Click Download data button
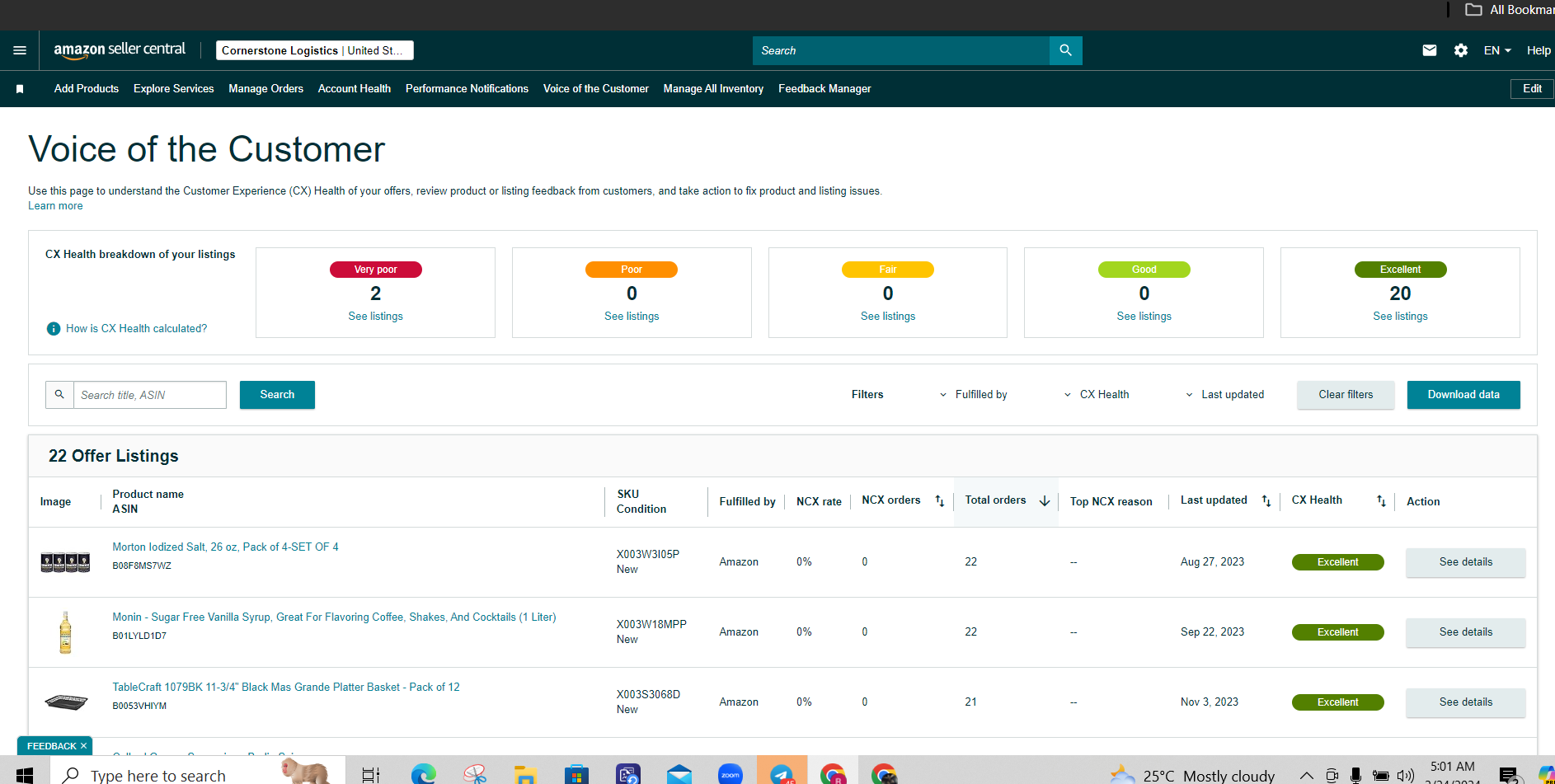This screenshot has width=1555, height=784. (x=1463, y=395)
